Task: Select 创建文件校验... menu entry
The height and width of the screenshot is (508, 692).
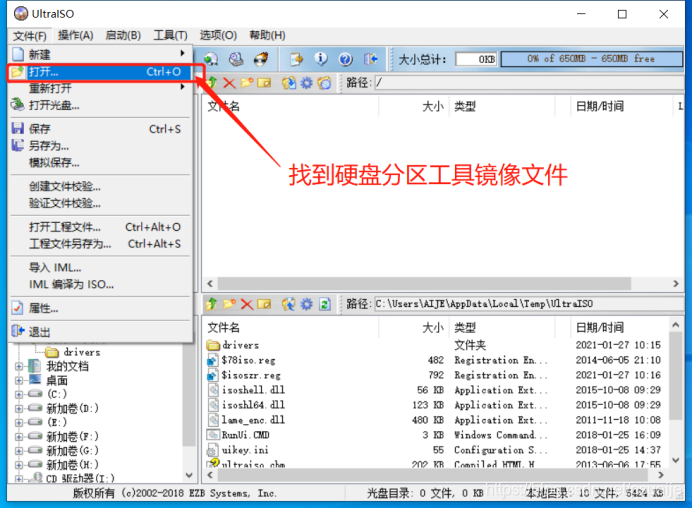Action: click(100, 186)
